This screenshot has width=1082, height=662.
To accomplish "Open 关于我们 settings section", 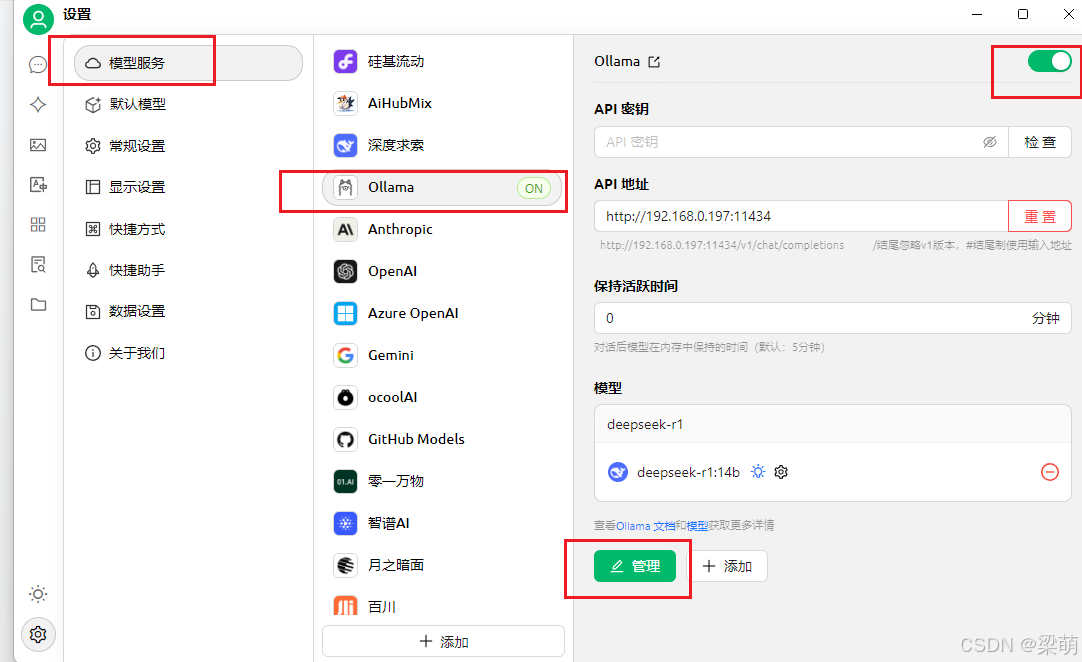I will pyautogui.click(x=188, y=353).
